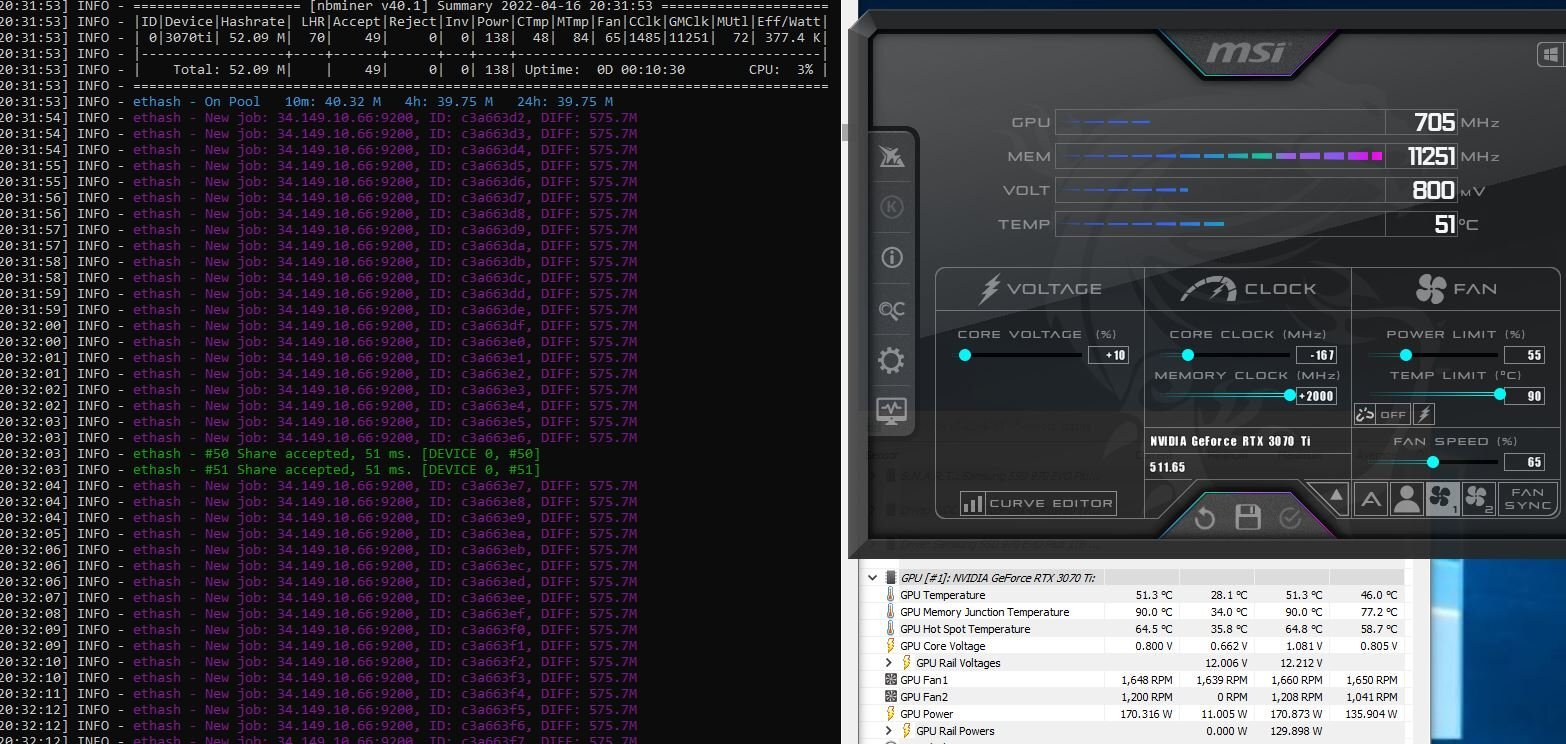Screen dimensions: 1566x744
Task: Collapse the GPU [#1] RTX 3070 Ti tree node
Action: point(872,577)
